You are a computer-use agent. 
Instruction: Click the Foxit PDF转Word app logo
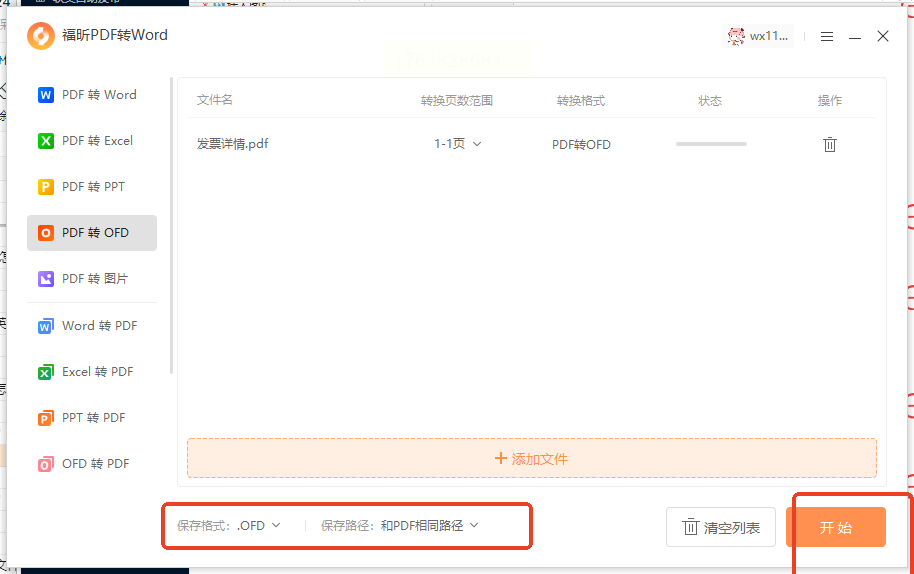(x=41, y=36)
